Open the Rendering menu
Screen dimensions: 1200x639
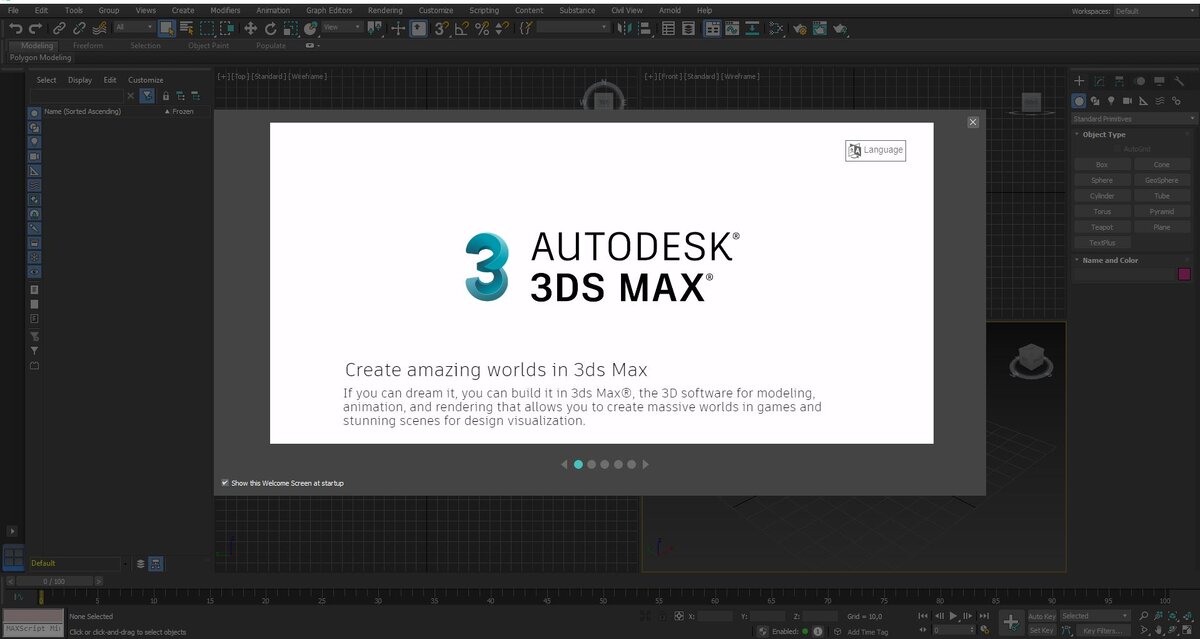[x=385, y=10]
